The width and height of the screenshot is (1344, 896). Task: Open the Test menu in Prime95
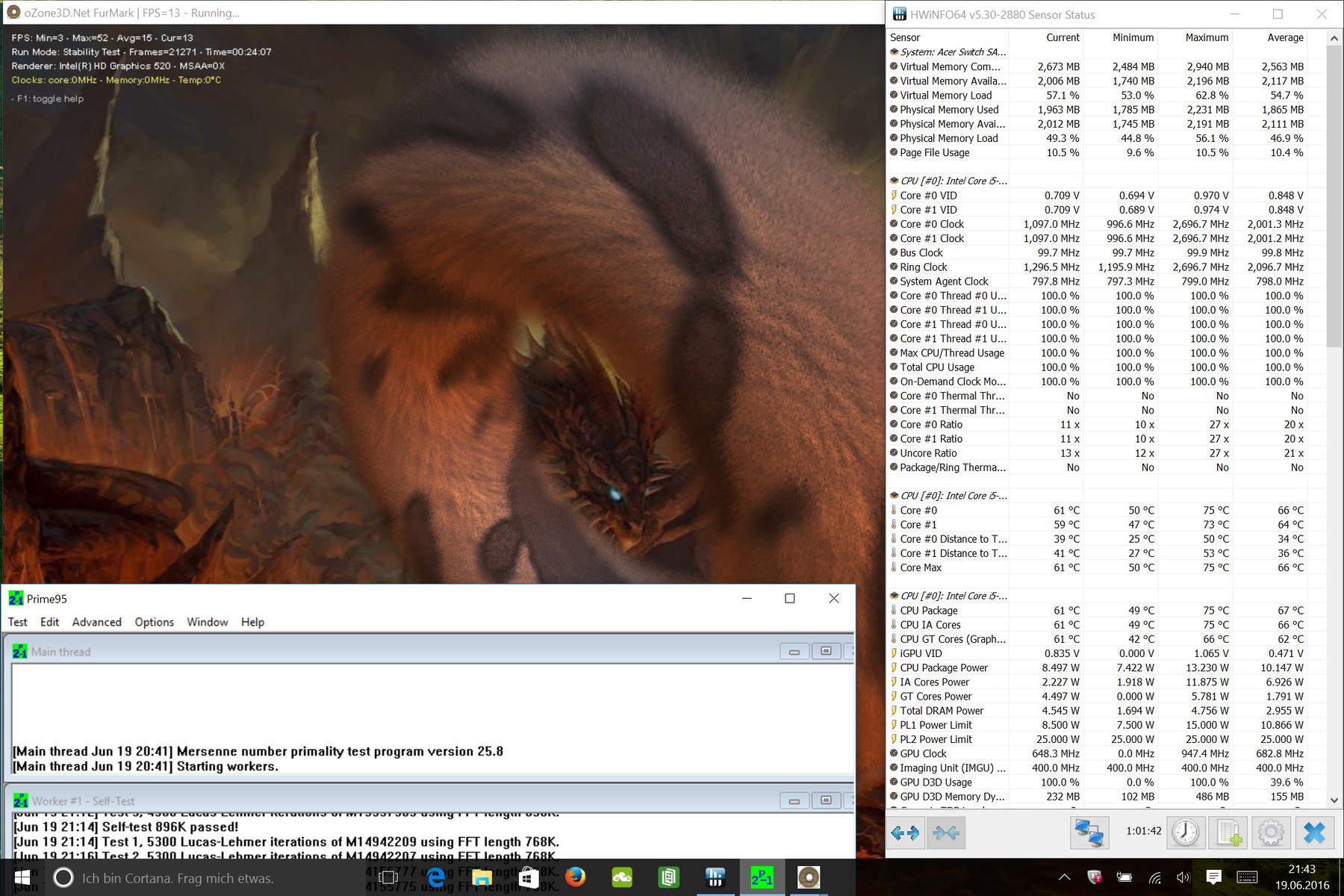coord(17,622)
